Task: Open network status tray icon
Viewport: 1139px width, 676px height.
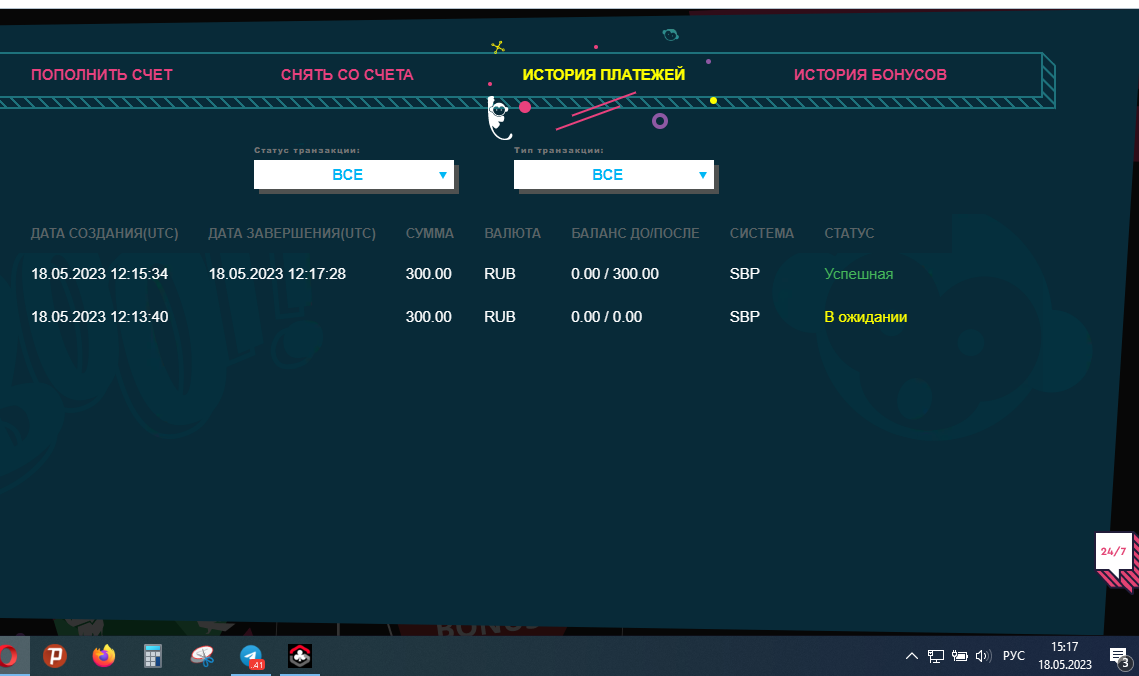Action: tap(936, 656)
